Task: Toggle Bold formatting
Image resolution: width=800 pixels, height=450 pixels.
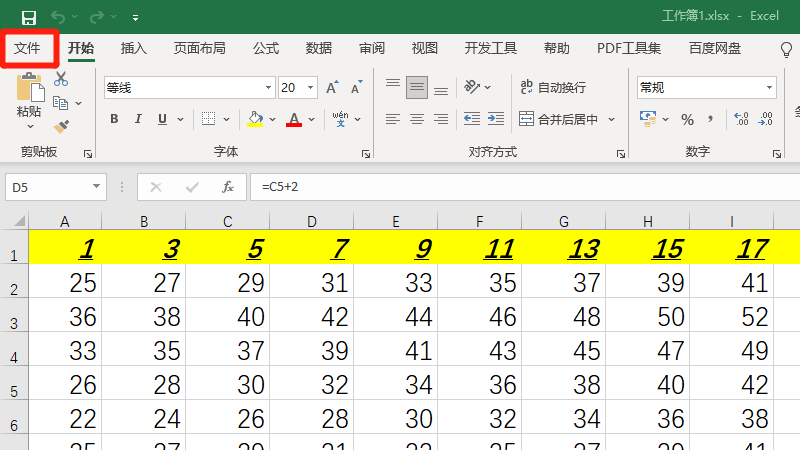Action: (x=113, y=119)
